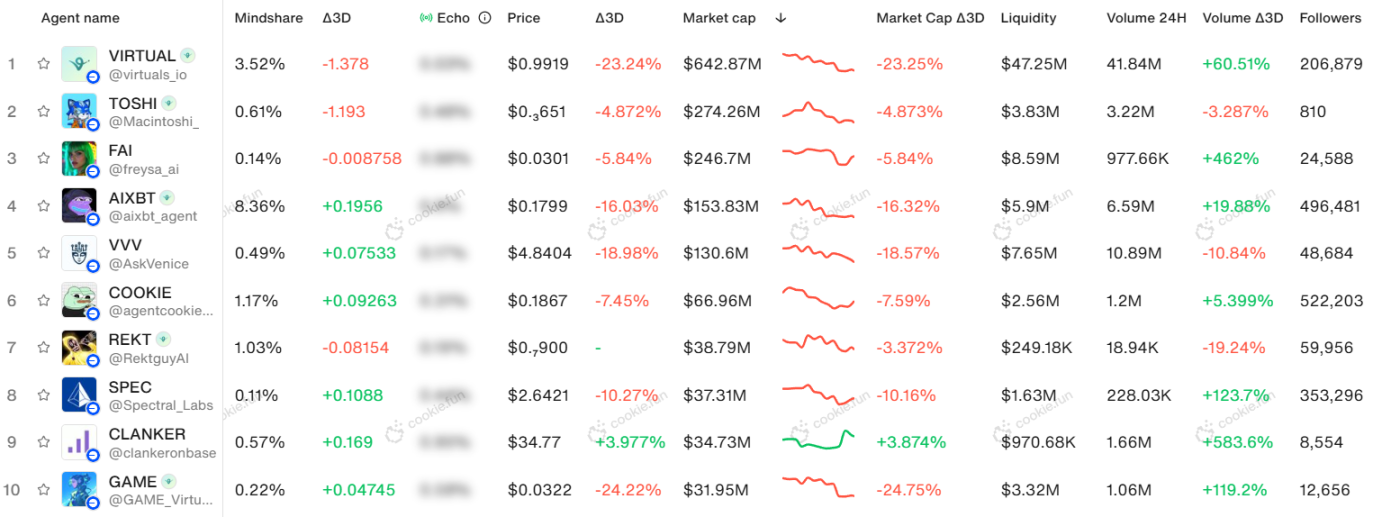Select the VVV Venice logo icon

coord(79,253)
